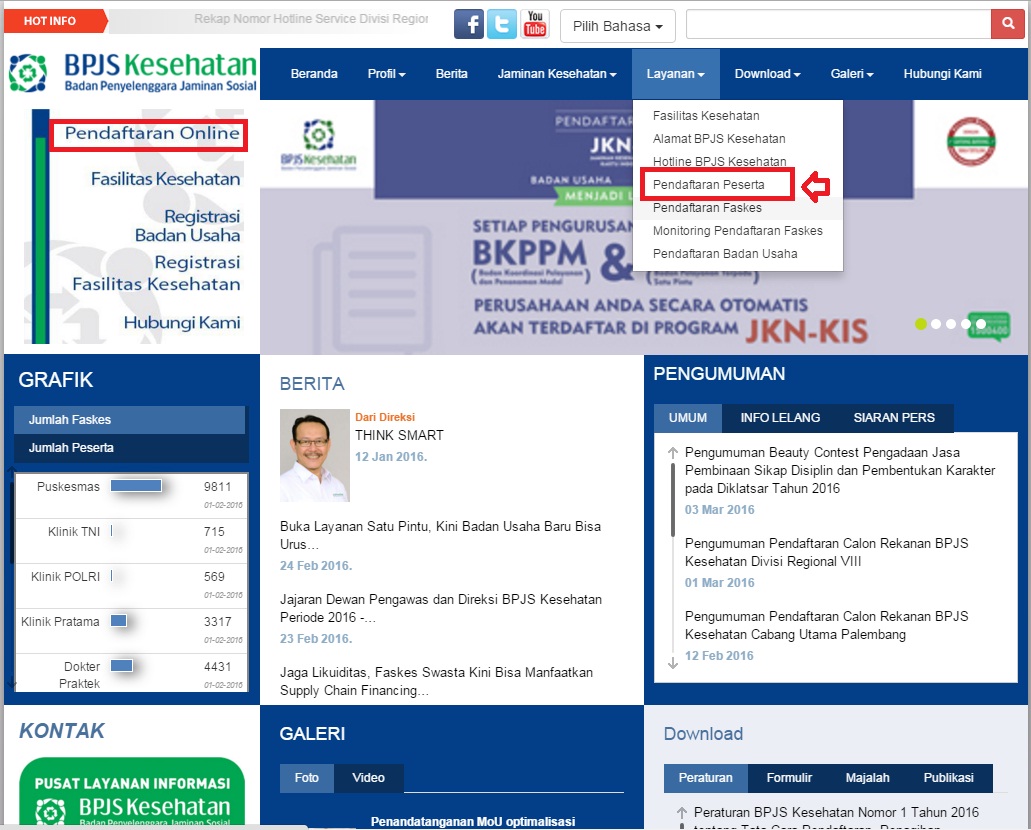
Task: Collapse the Layanan dropdown menu
Action: coord(675,74)
